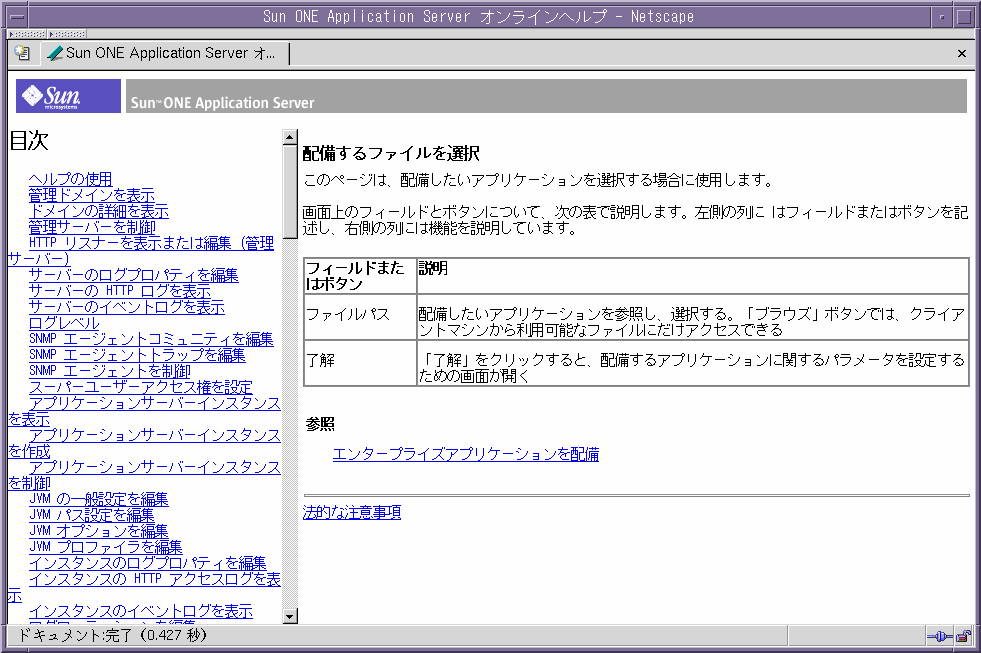Click the Sun ONE Application Server banner
The height and width of the screenshot is (653, 981).
546,96
